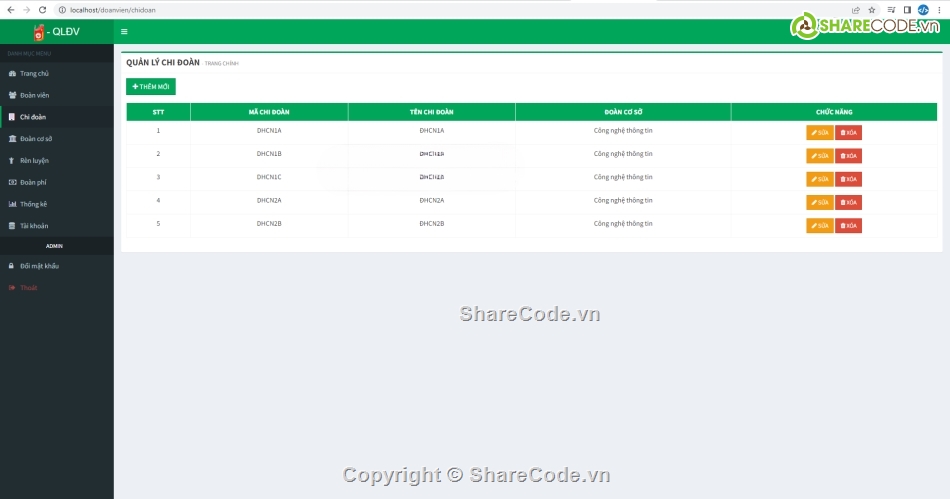Open Rèn luyện menu item
This screenshot has width=950, height=499.
(x=57, y=160)
